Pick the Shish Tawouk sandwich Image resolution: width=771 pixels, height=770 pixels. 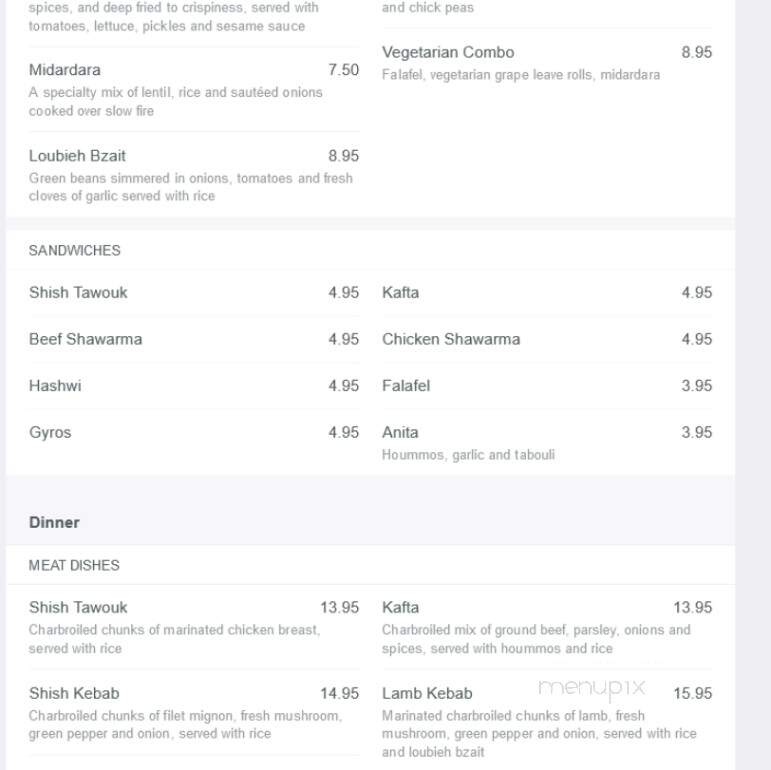tap(194, 293)
